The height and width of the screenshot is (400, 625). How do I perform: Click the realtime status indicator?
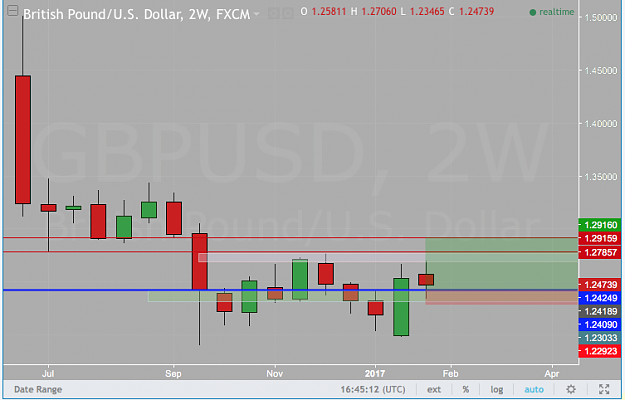pyautogui.click(x=552, y=12)
